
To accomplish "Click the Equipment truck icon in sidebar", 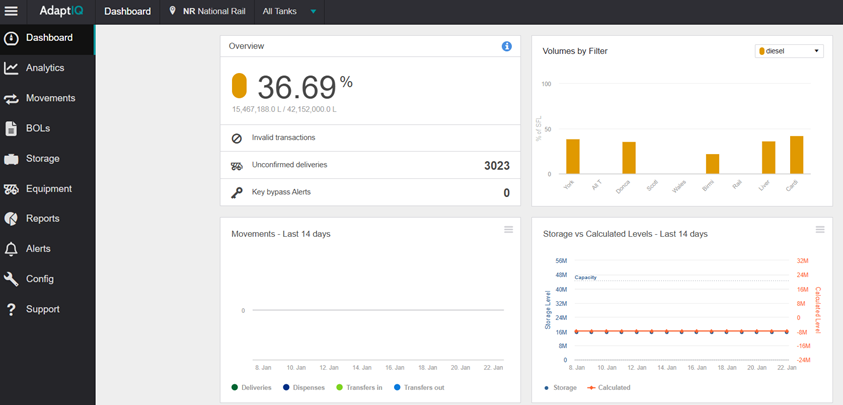I will click(11, 189).
